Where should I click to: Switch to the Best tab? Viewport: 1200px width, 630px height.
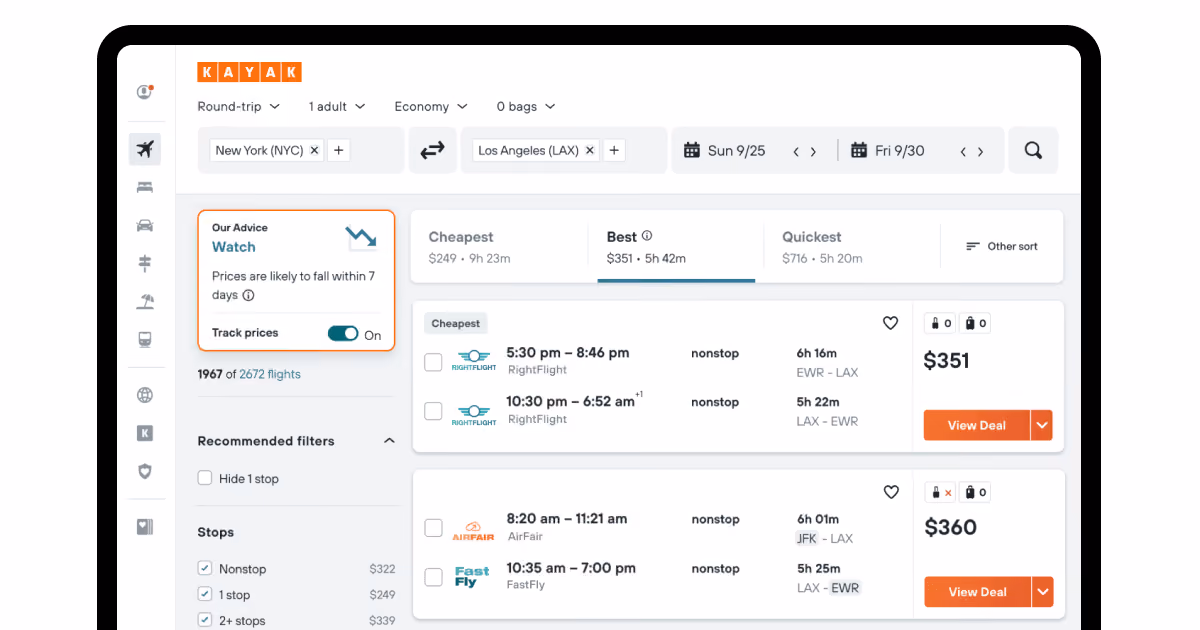point(676,246)
